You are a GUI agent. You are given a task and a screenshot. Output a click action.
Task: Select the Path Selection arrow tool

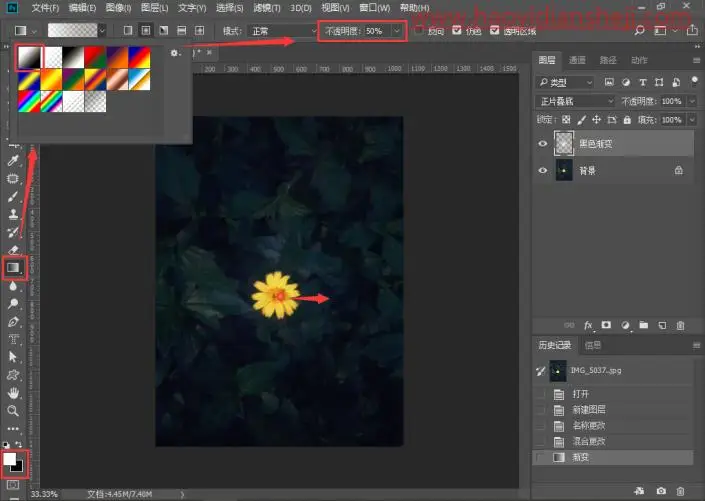13,357
